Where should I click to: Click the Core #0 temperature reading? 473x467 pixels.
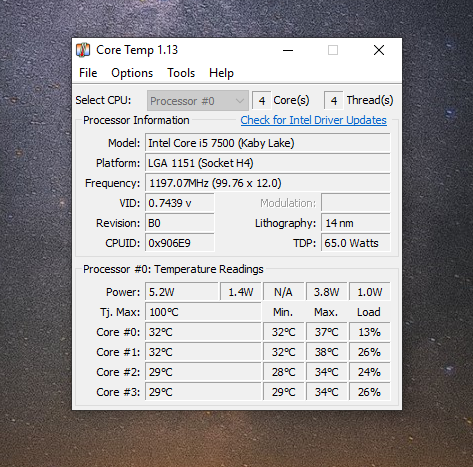click(x=203, y=332)
